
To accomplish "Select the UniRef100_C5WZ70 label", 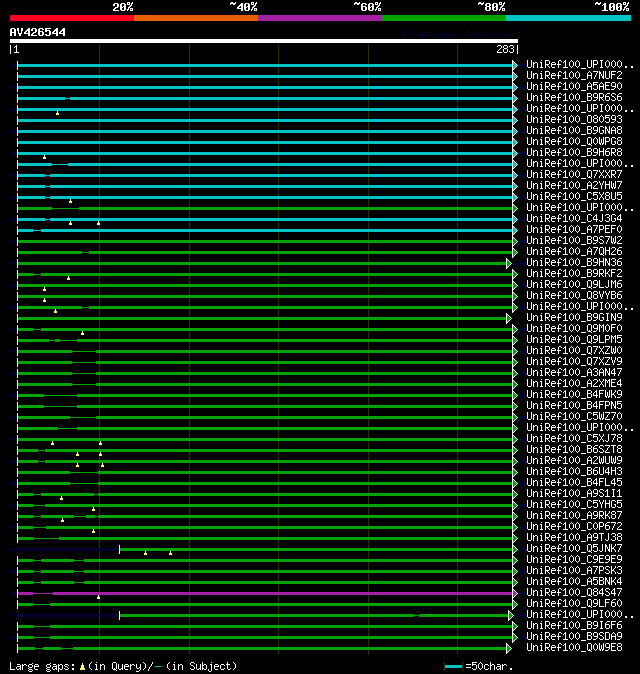I will (574, 417).
